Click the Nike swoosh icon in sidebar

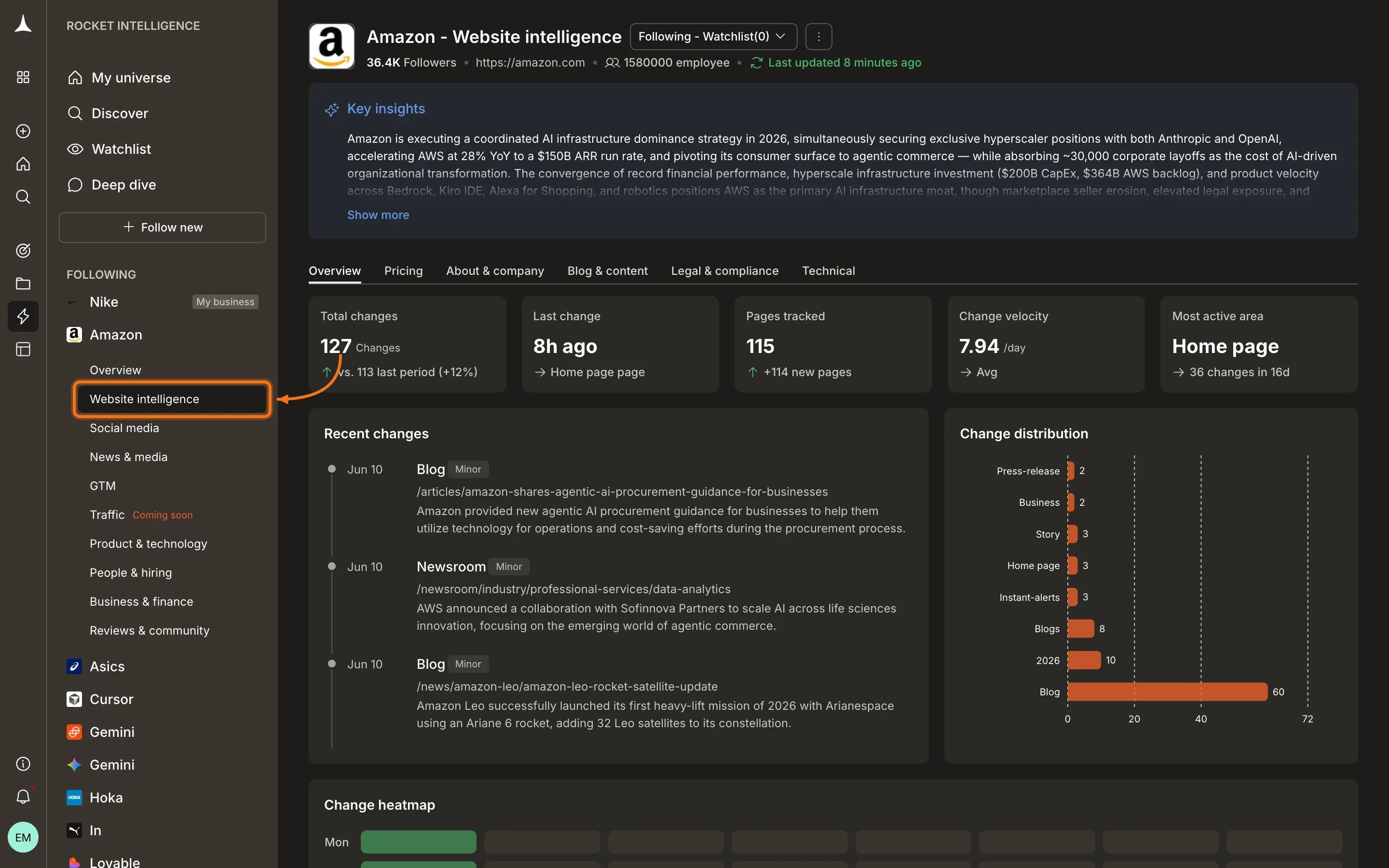click(x=73, y=302)
